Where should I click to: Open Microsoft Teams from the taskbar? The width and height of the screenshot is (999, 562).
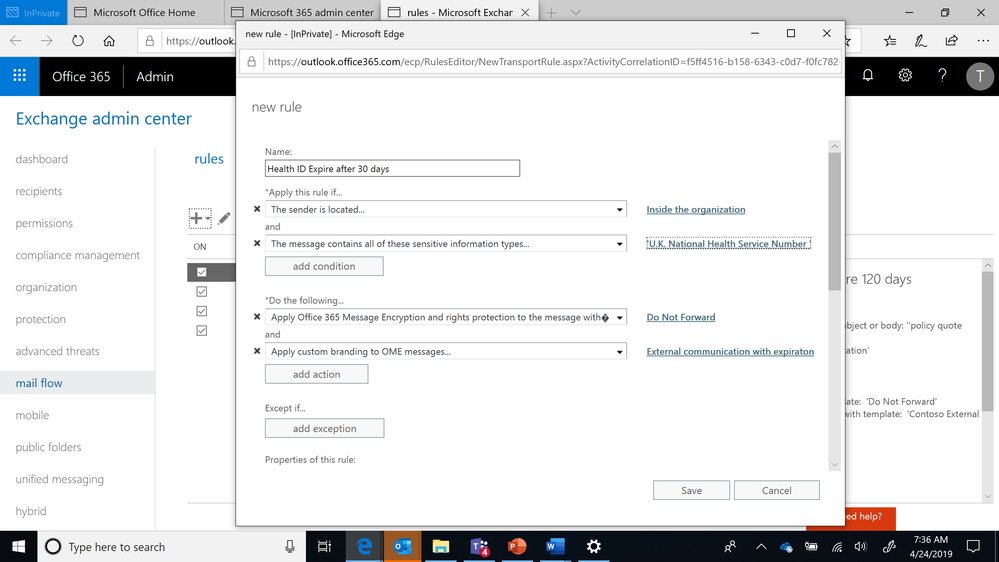point(479,546)
